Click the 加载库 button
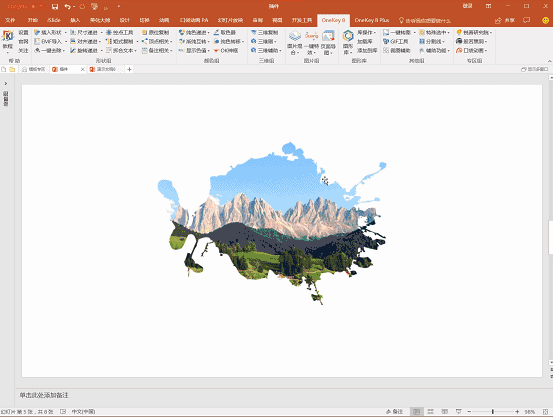 pos(365,41)
